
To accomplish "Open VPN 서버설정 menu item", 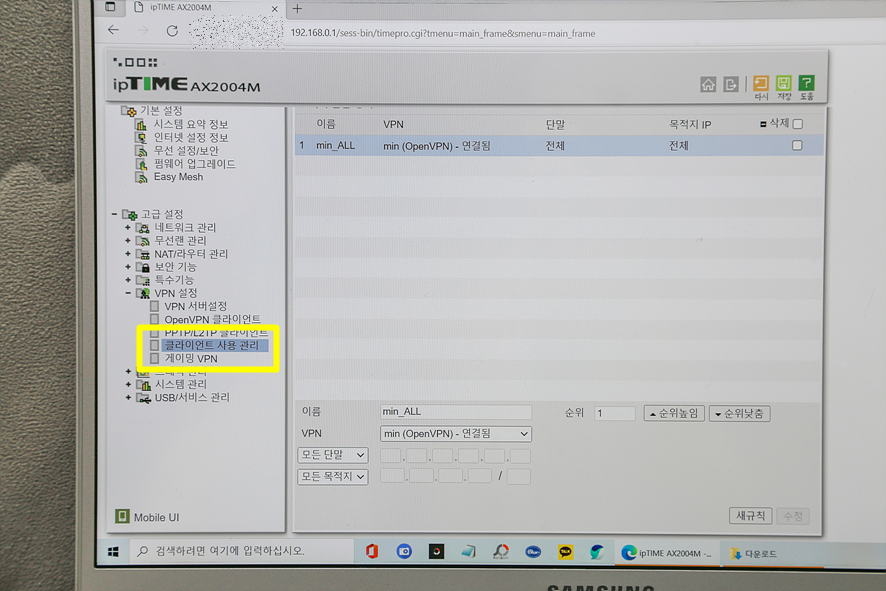I will point(196,307).
